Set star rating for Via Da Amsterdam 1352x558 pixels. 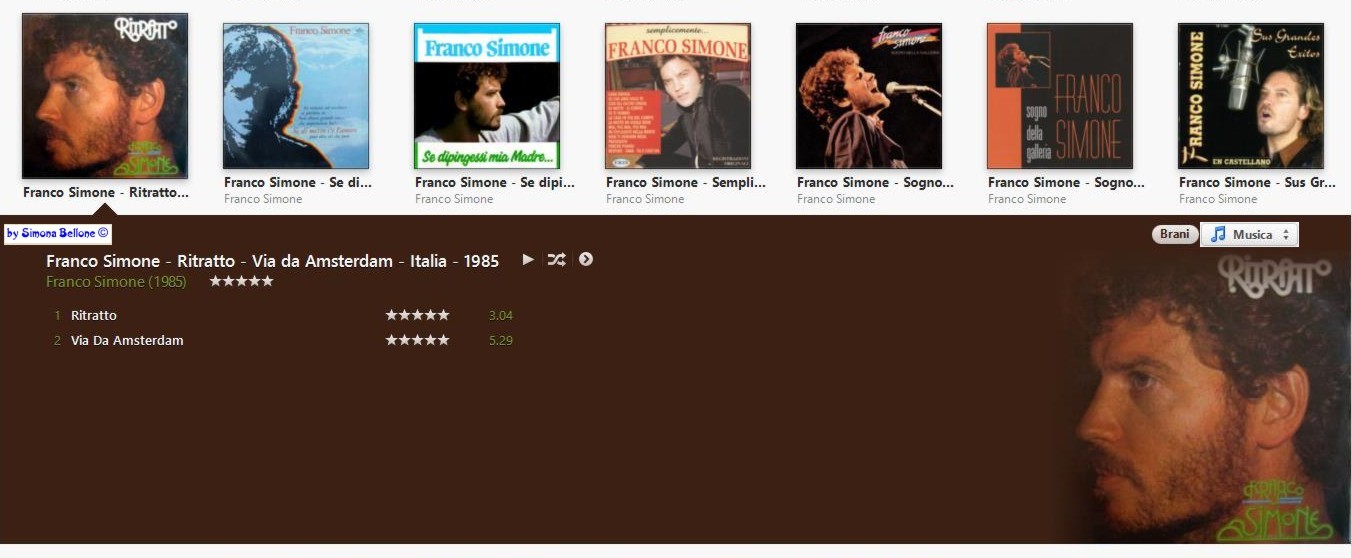coord(417,340)
